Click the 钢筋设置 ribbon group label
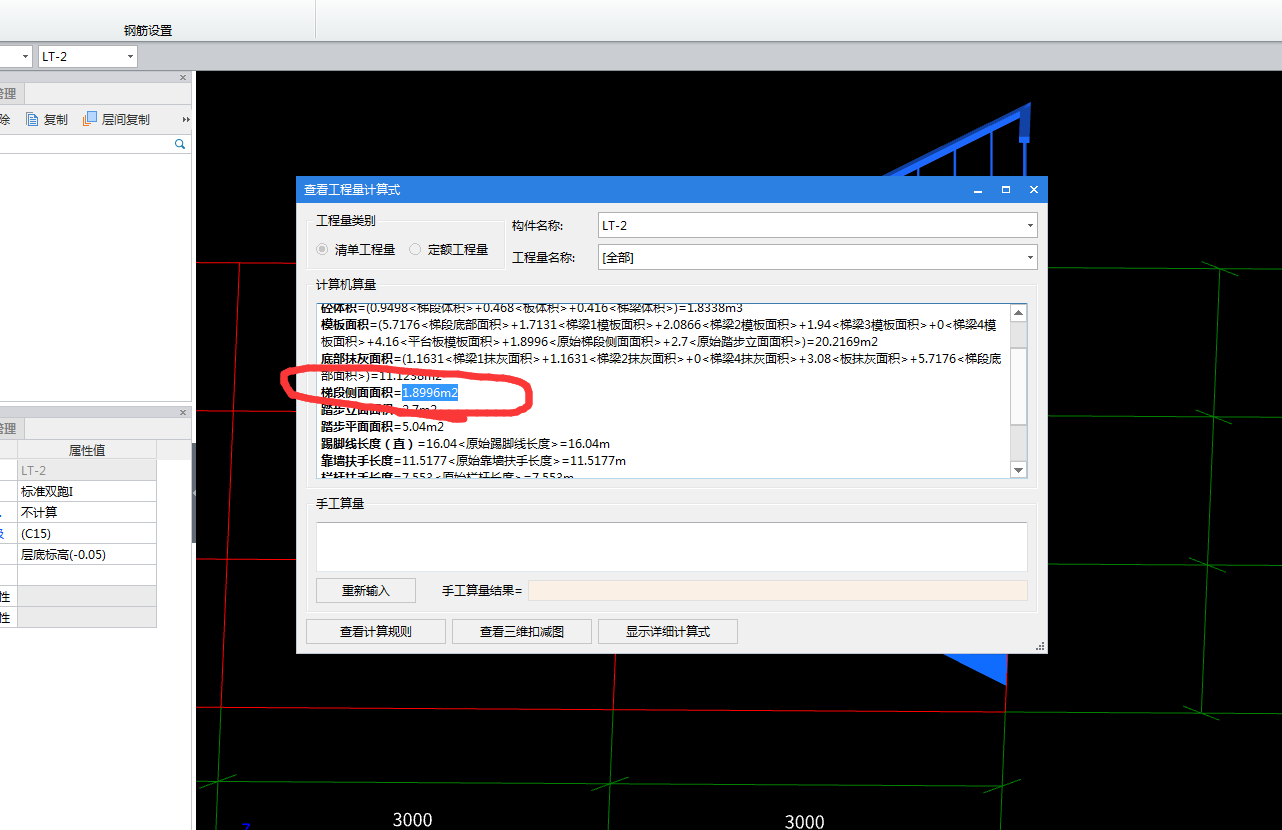 148,30
